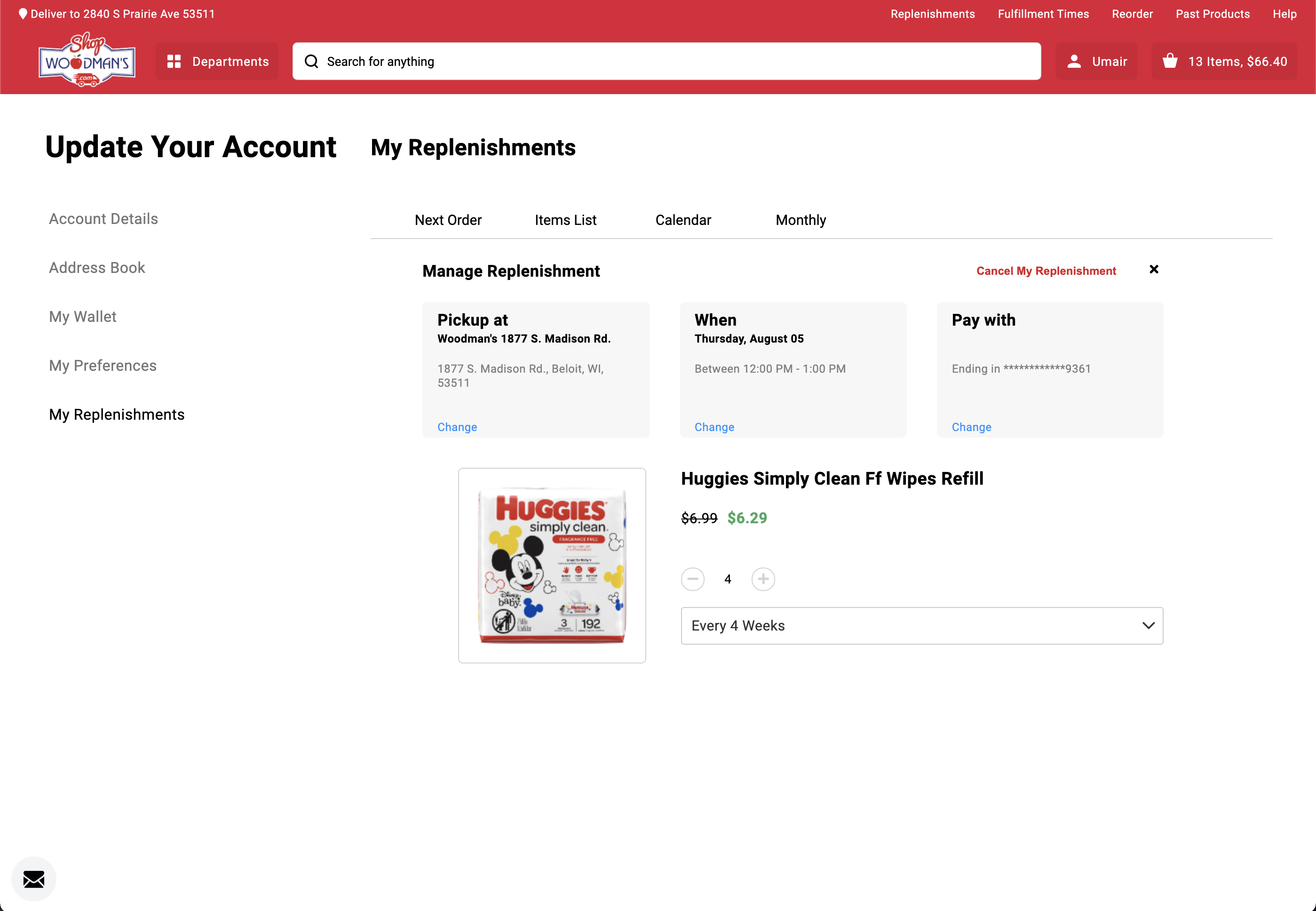Click the delivery location pin icon
This screenshot has height=911, width=1316.
pos(23,14)
